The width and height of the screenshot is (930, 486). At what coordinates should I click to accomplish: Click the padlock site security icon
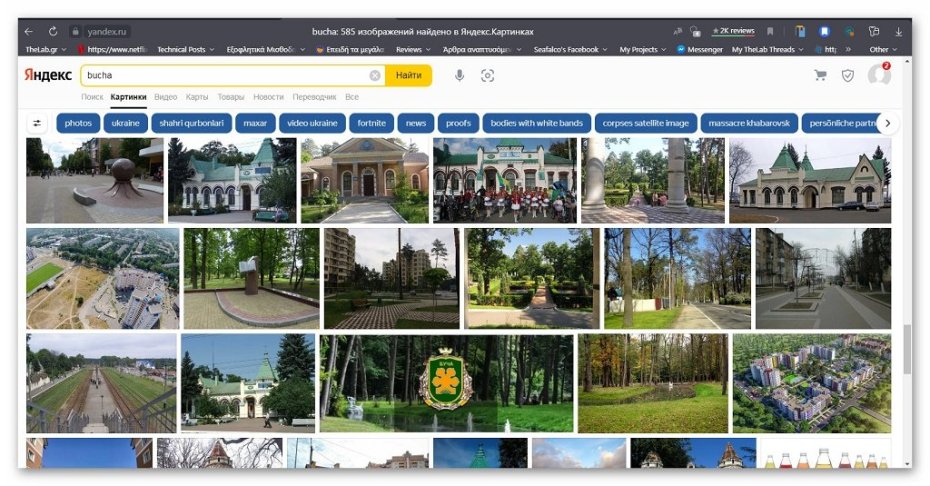[x=75, y=31]
